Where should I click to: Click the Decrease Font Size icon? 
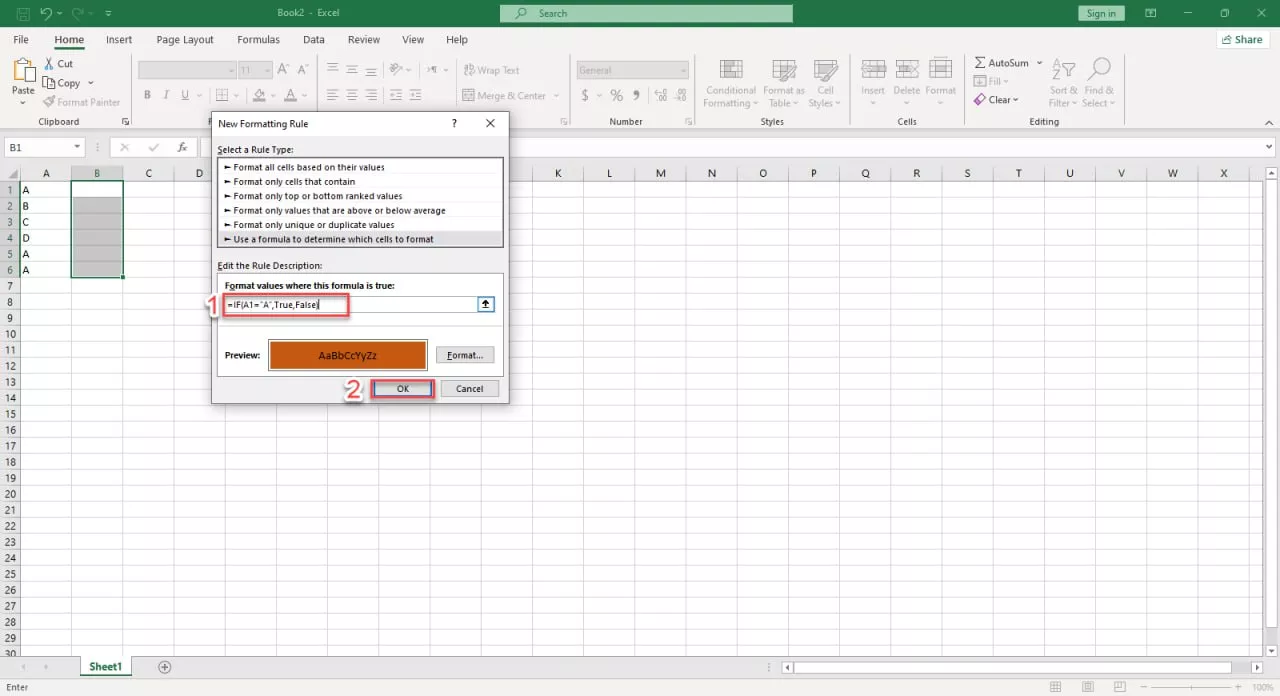click(x=304, y=70)
